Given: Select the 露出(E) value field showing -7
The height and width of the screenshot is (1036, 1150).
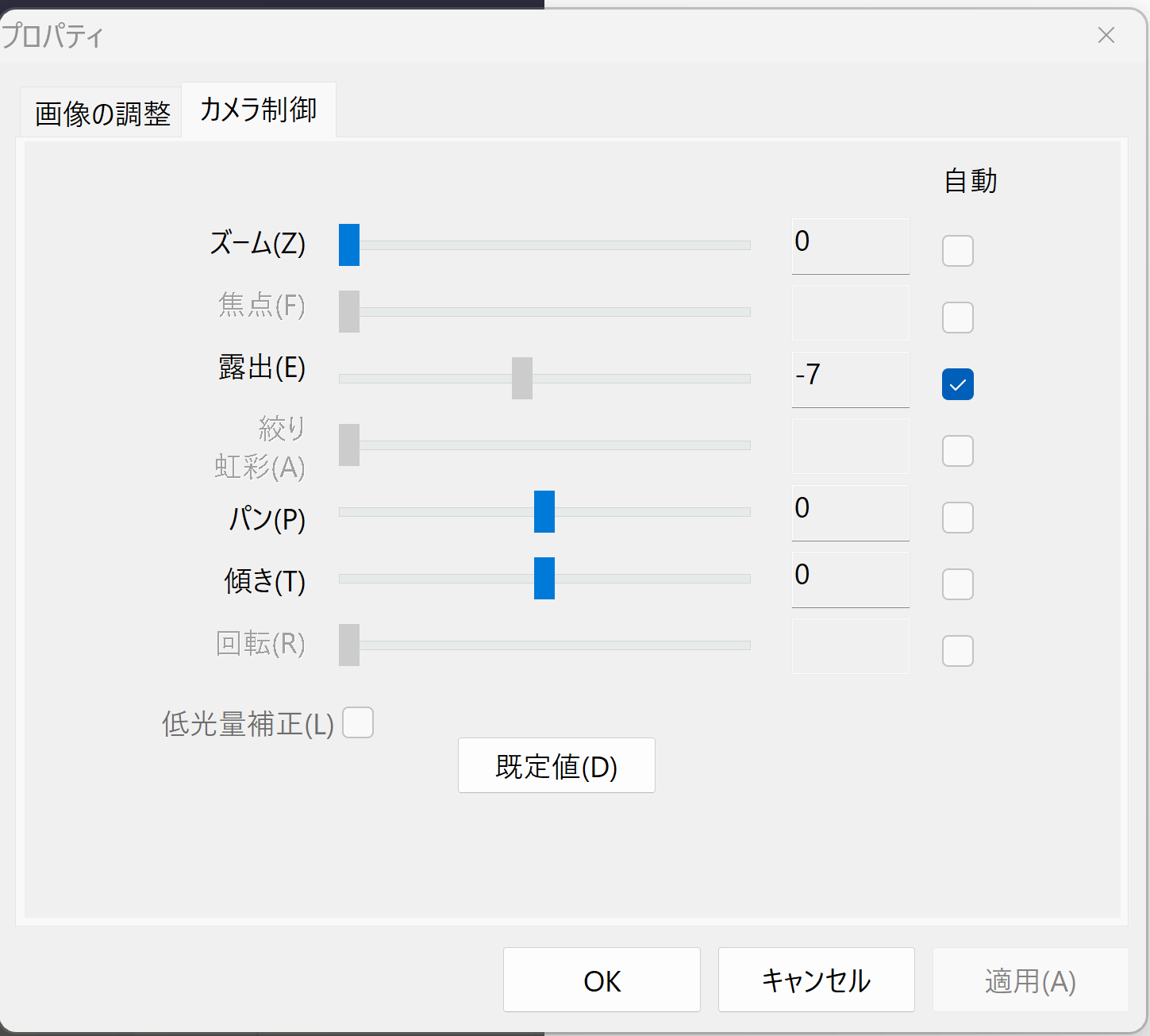Looking at the screenshot, I should click(850, 379).
